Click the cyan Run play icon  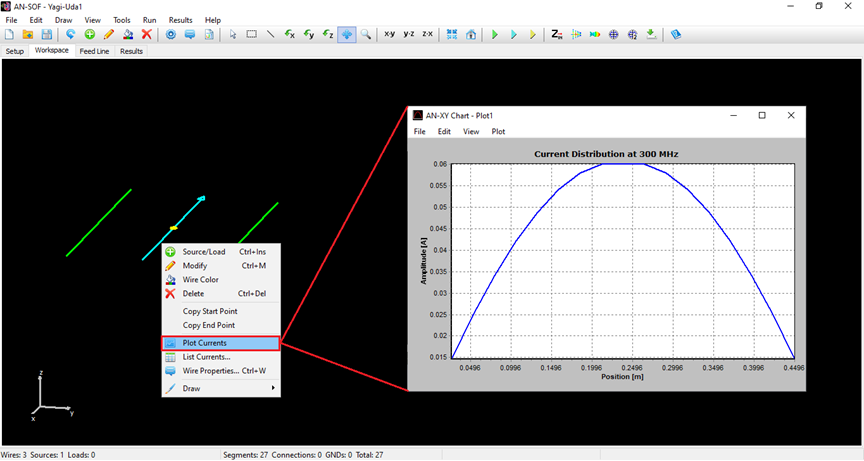point(514,34)
